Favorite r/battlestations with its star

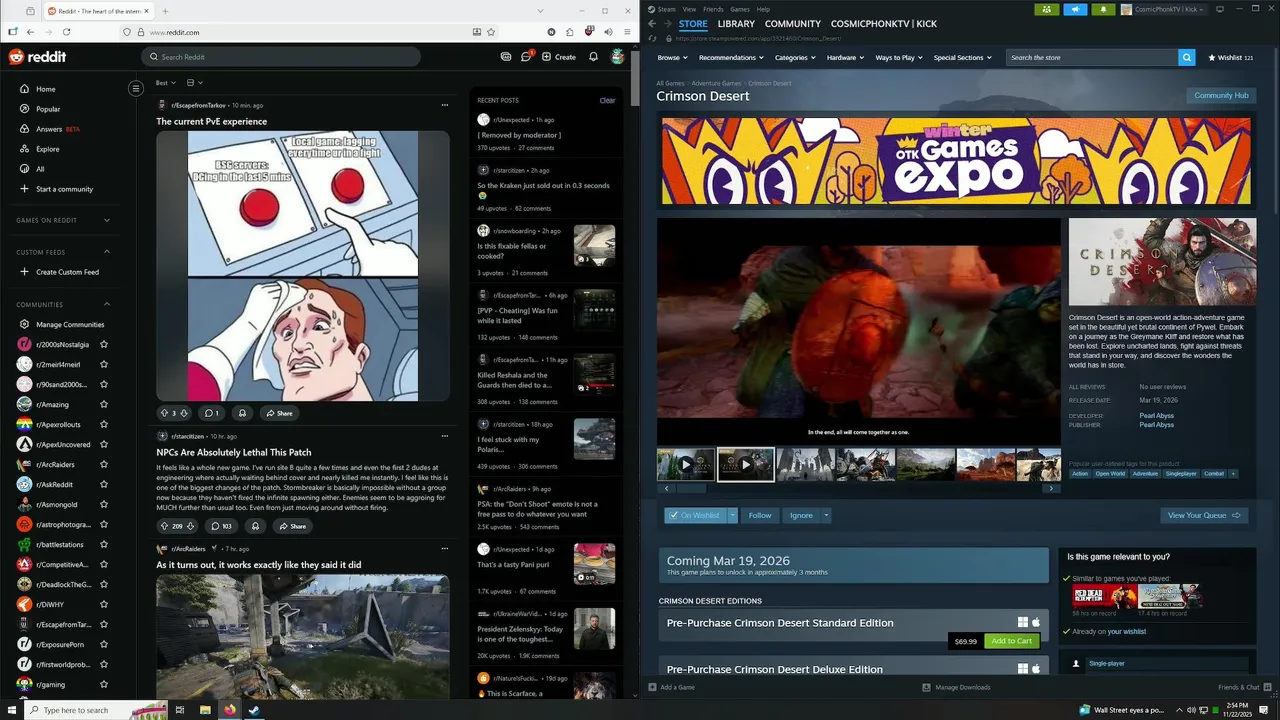point(103,544)
